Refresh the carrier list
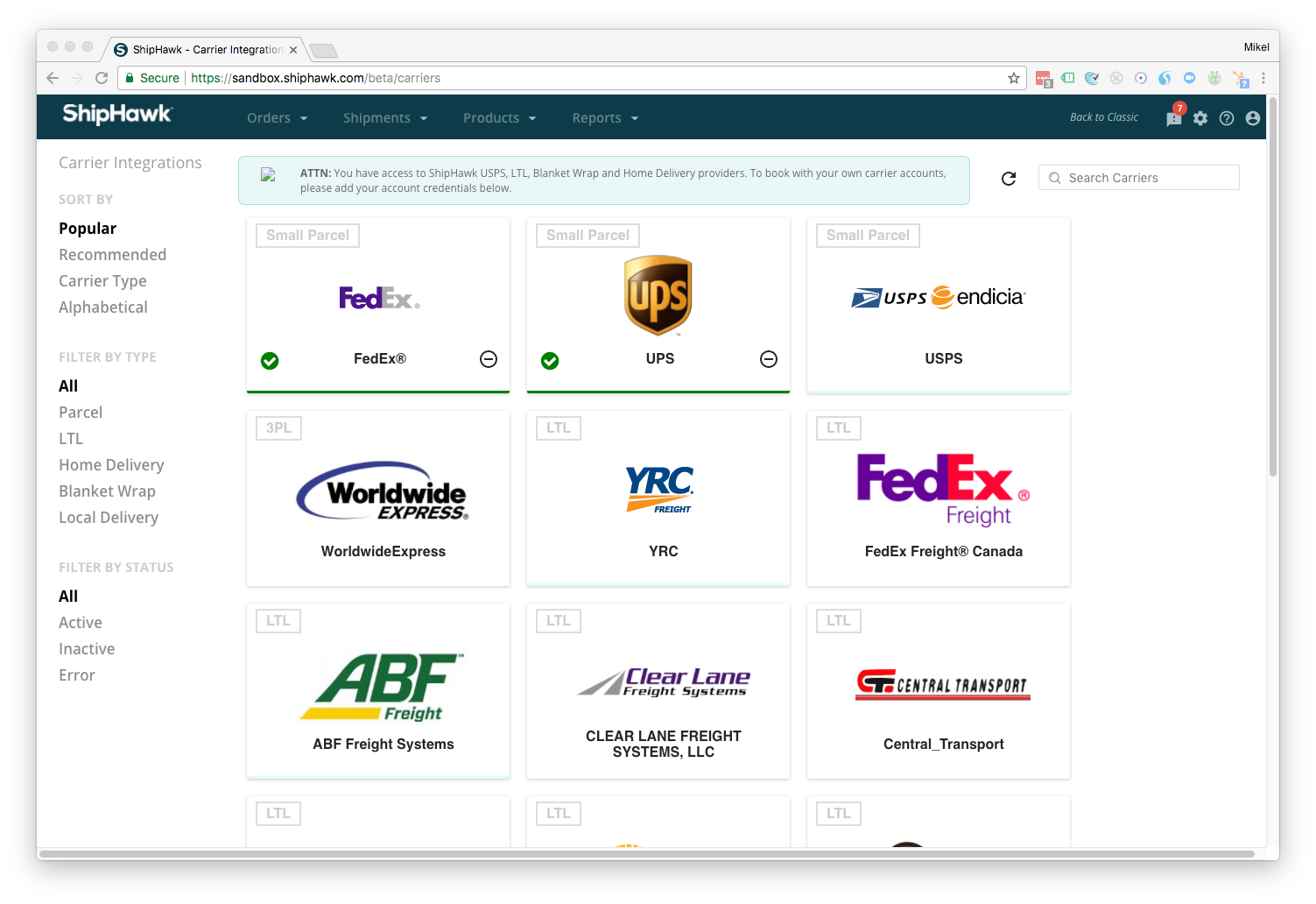The image size is (1316, 904). tap(1009, 178)
